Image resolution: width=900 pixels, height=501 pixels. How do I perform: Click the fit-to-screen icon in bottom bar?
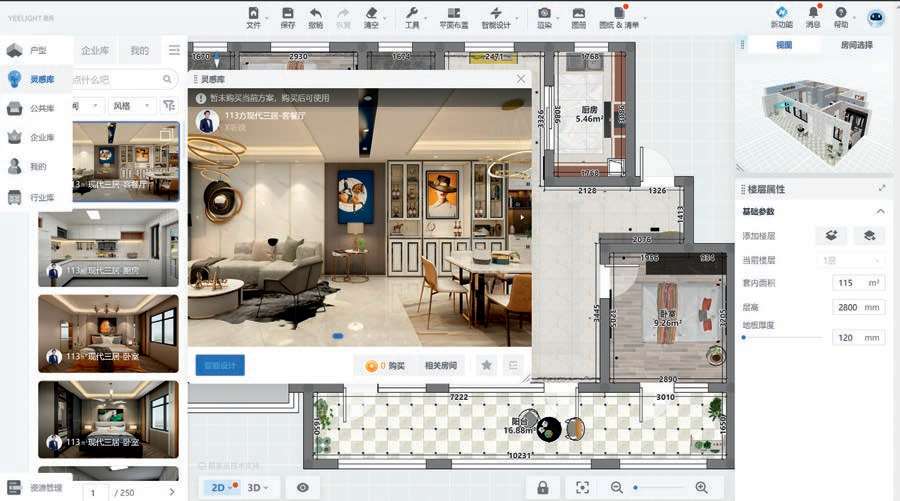(x=582, y=487)
